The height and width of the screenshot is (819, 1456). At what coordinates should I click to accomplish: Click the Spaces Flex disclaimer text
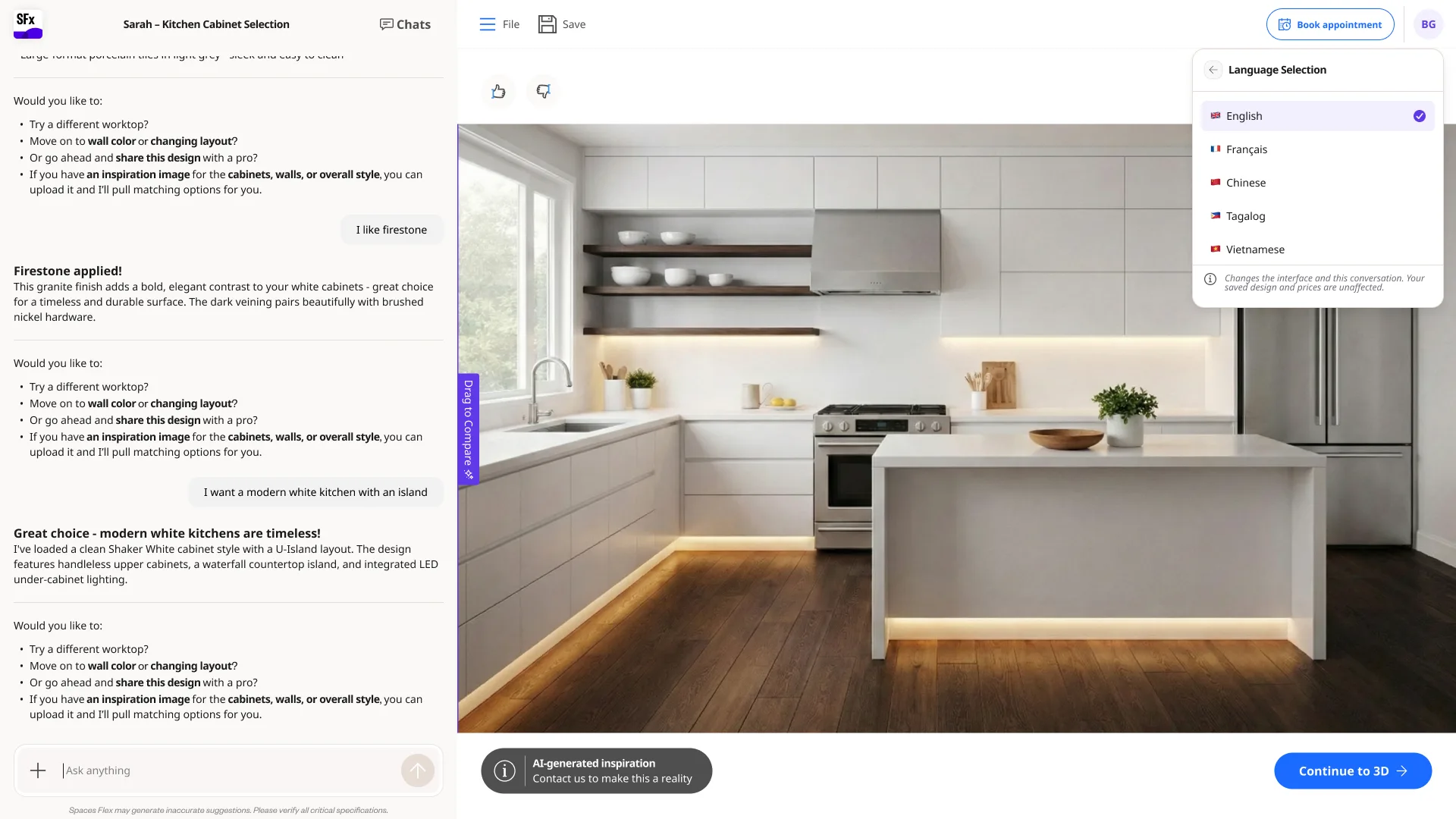pyautogui.click(x=228, y=810)
